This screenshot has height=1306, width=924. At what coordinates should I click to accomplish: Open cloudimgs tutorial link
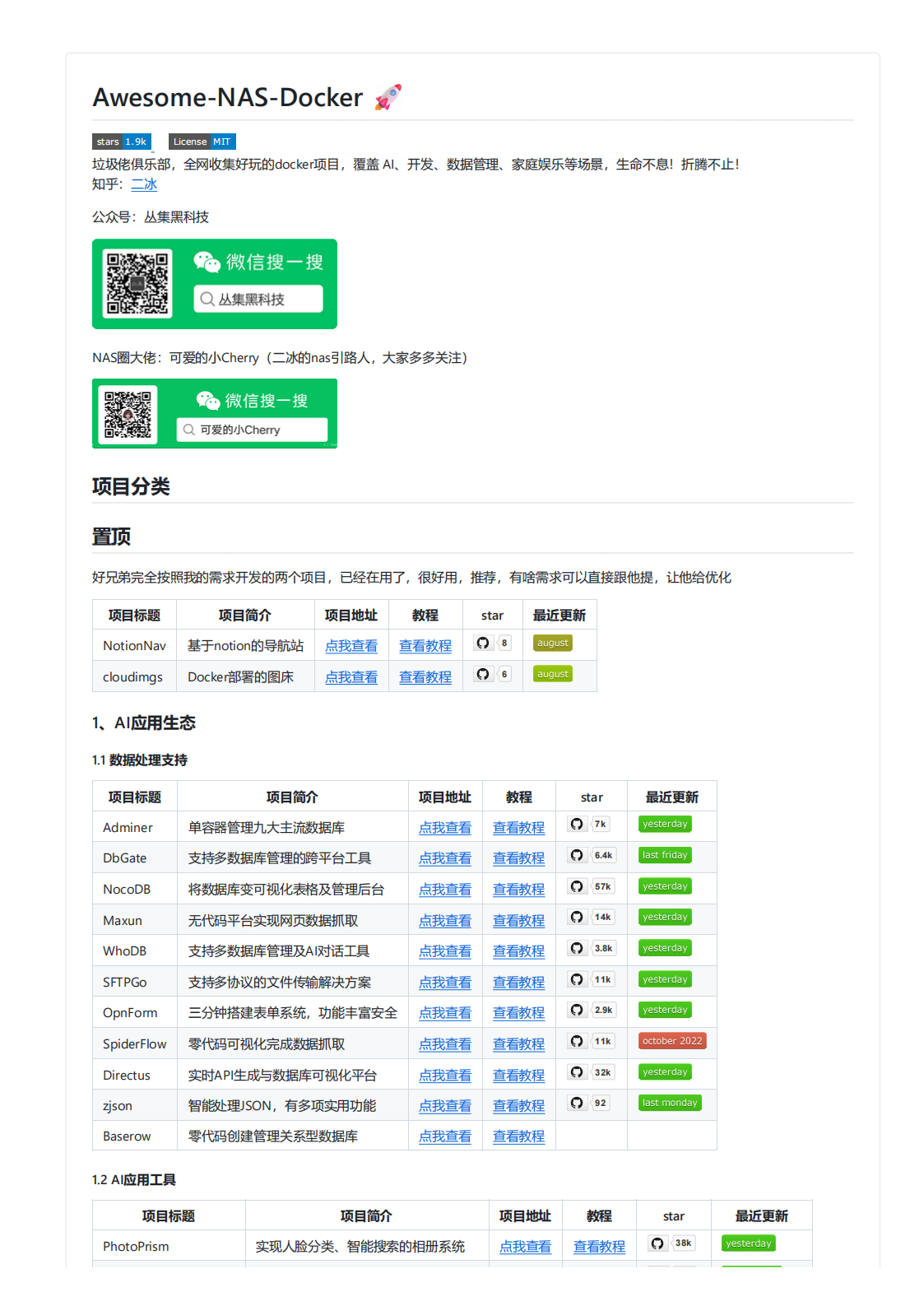[425, 677]
